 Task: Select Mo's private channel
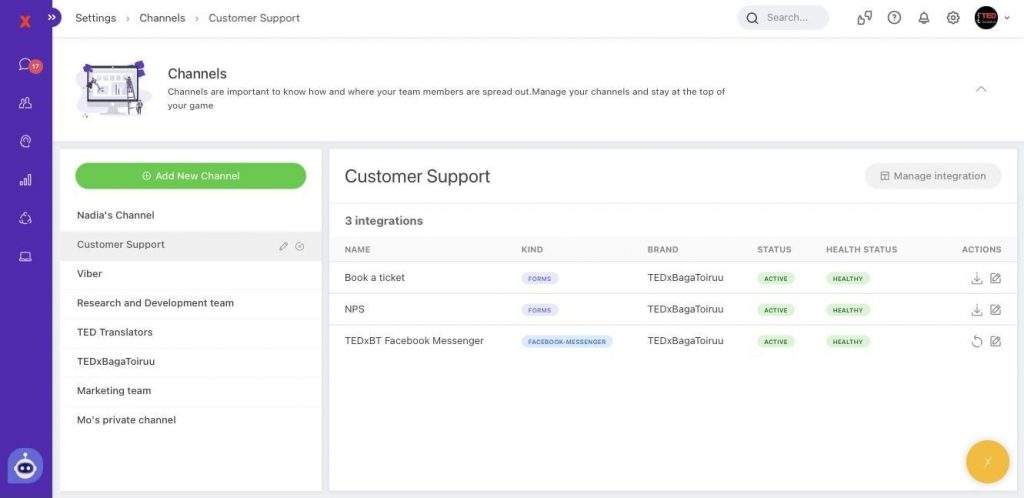click(x=191, y=421)
